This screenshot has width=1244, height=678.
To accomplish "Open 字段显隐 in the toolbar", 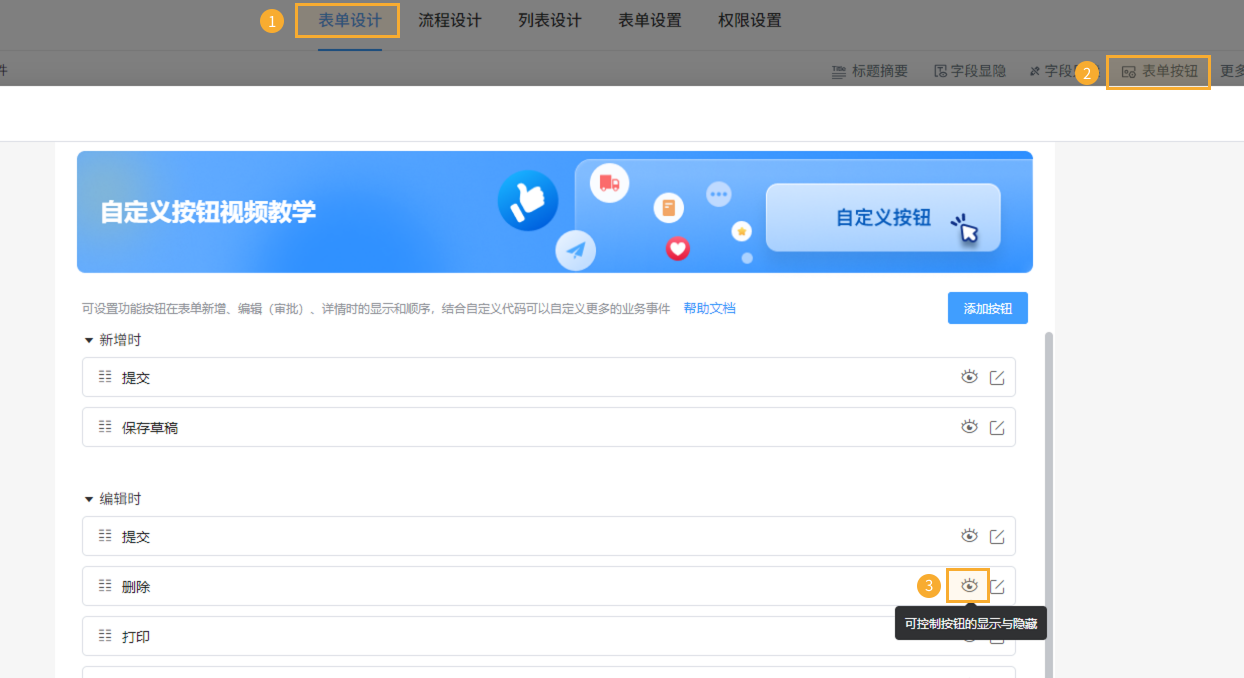I will pos(970,71).
